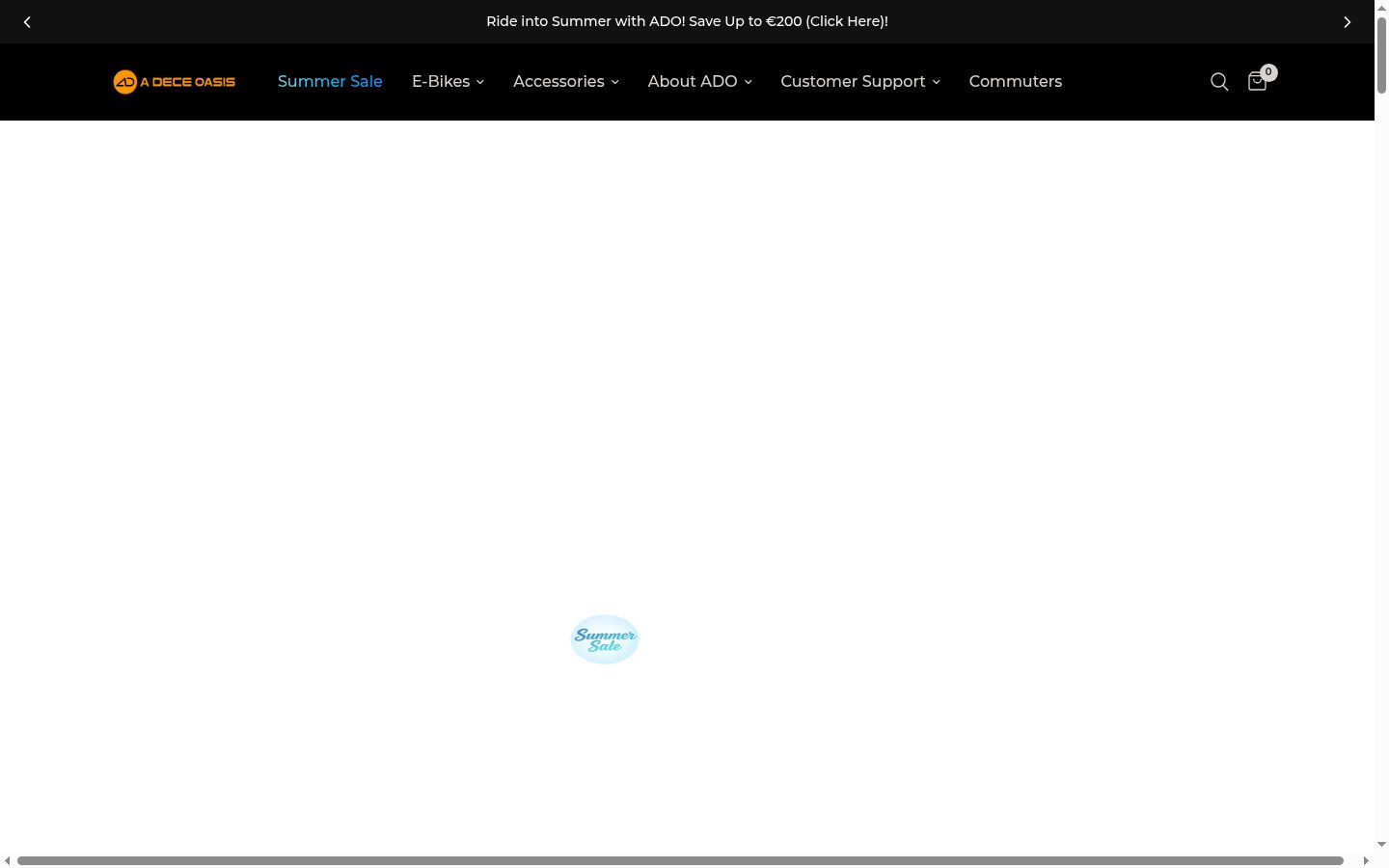Click the scroll left arrow of horizontal scrollbar
Screen dimensions: 1389x868
tap(8, 860)
